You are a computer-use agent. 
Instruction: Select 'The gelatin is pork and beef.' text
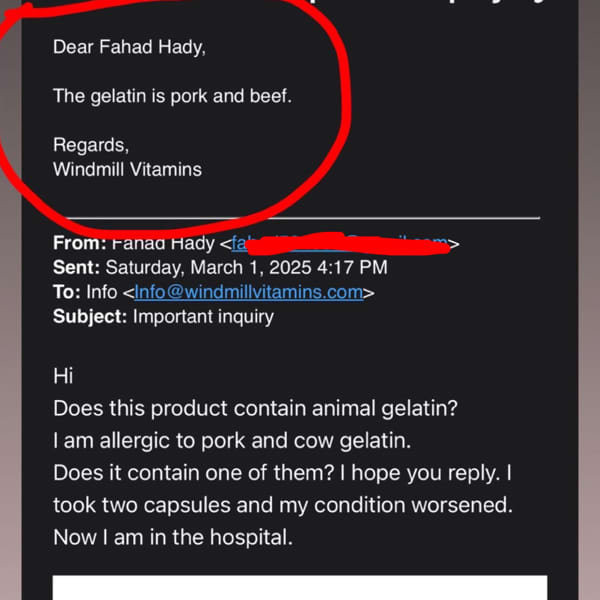pyautogui.click(x=172, y=96)
